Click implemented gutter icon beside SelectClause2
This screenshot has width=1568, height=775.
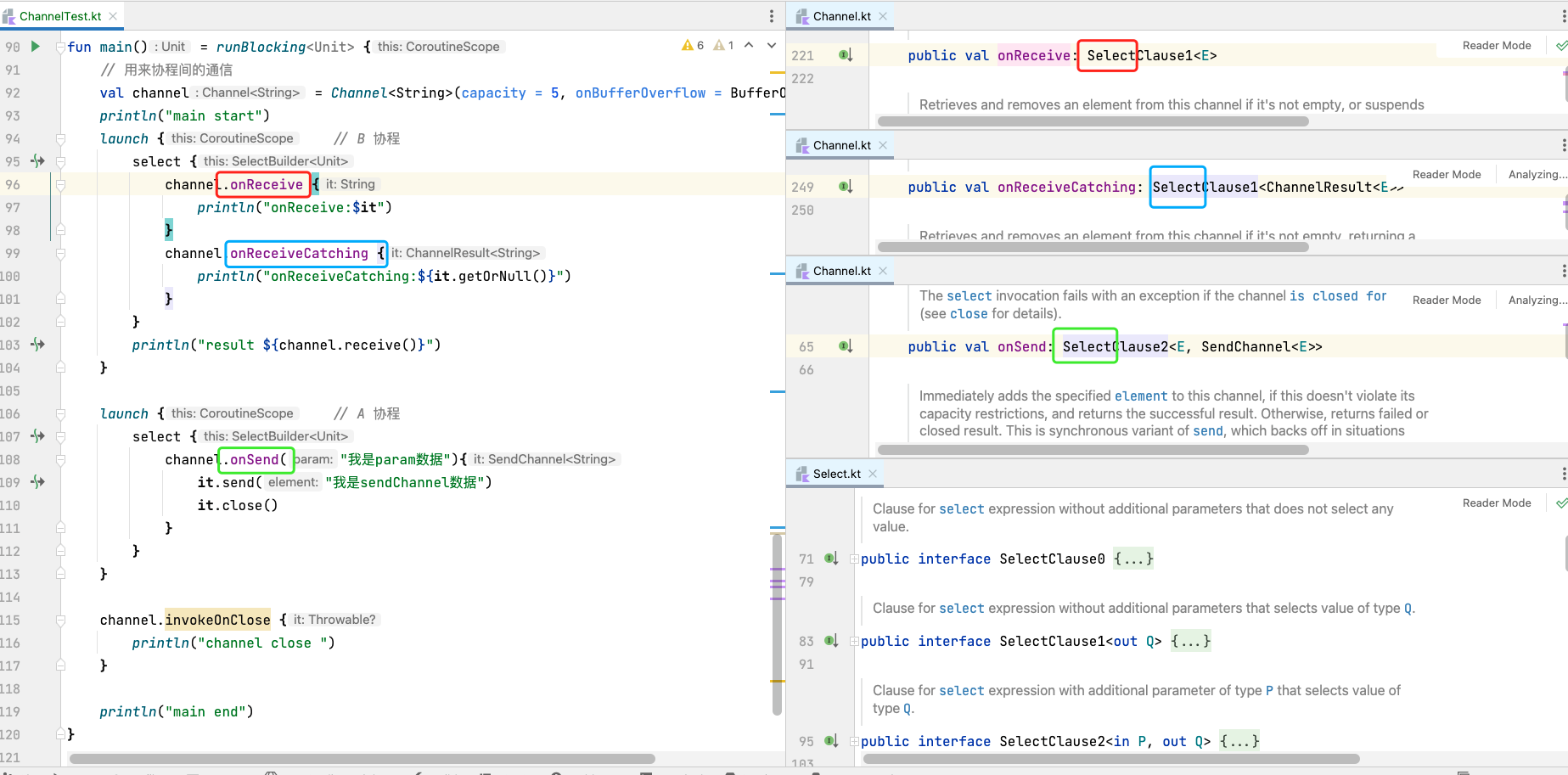pyautogui.click(x=831, y=741)
